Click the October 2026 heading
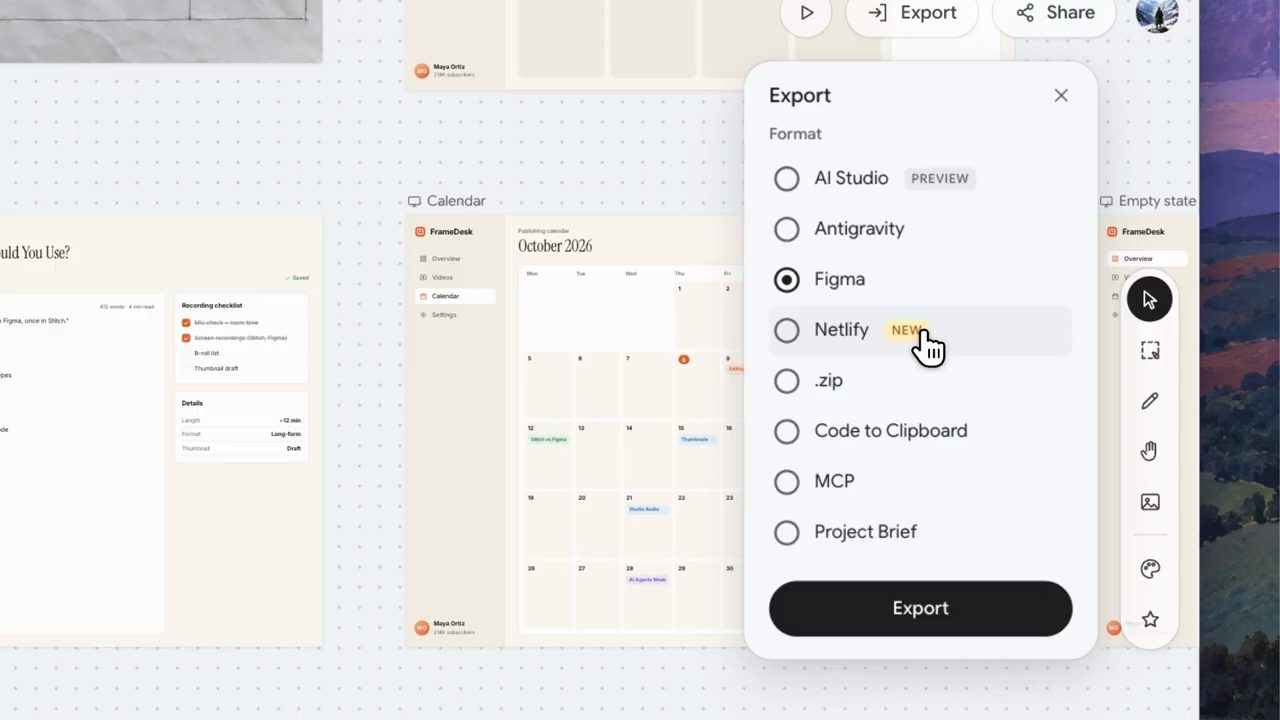1280x720 pixels. 555,246
